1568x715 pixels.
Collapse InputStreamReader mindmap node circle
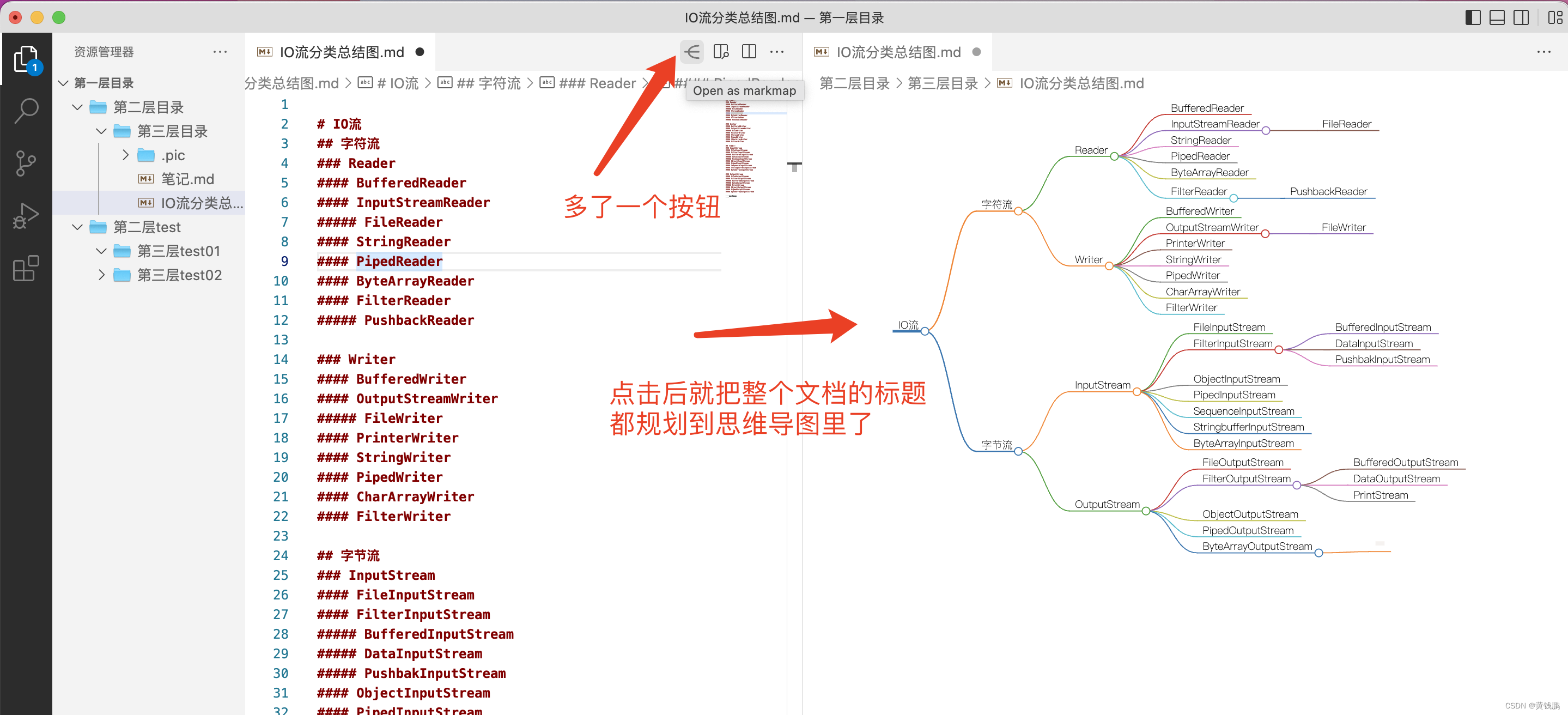coord(1266,130)
